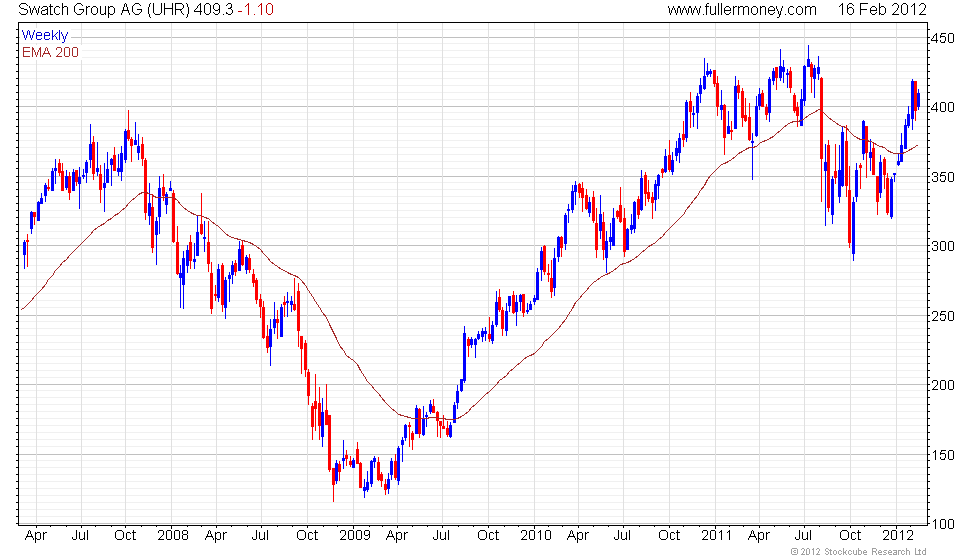Click the 400 price axis label
980x560 pixels.
[x=942, y=108]
